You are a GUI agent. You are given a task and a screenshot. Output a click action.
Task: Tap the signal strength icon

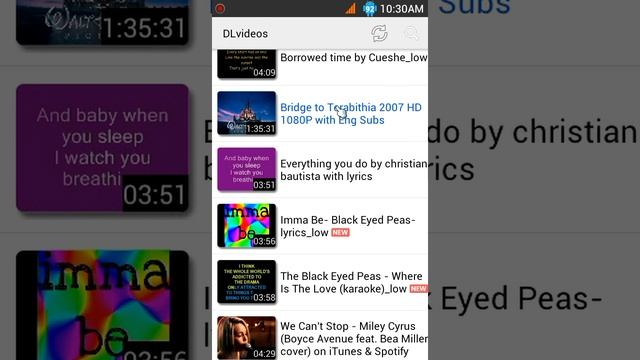tap(350, 9)
